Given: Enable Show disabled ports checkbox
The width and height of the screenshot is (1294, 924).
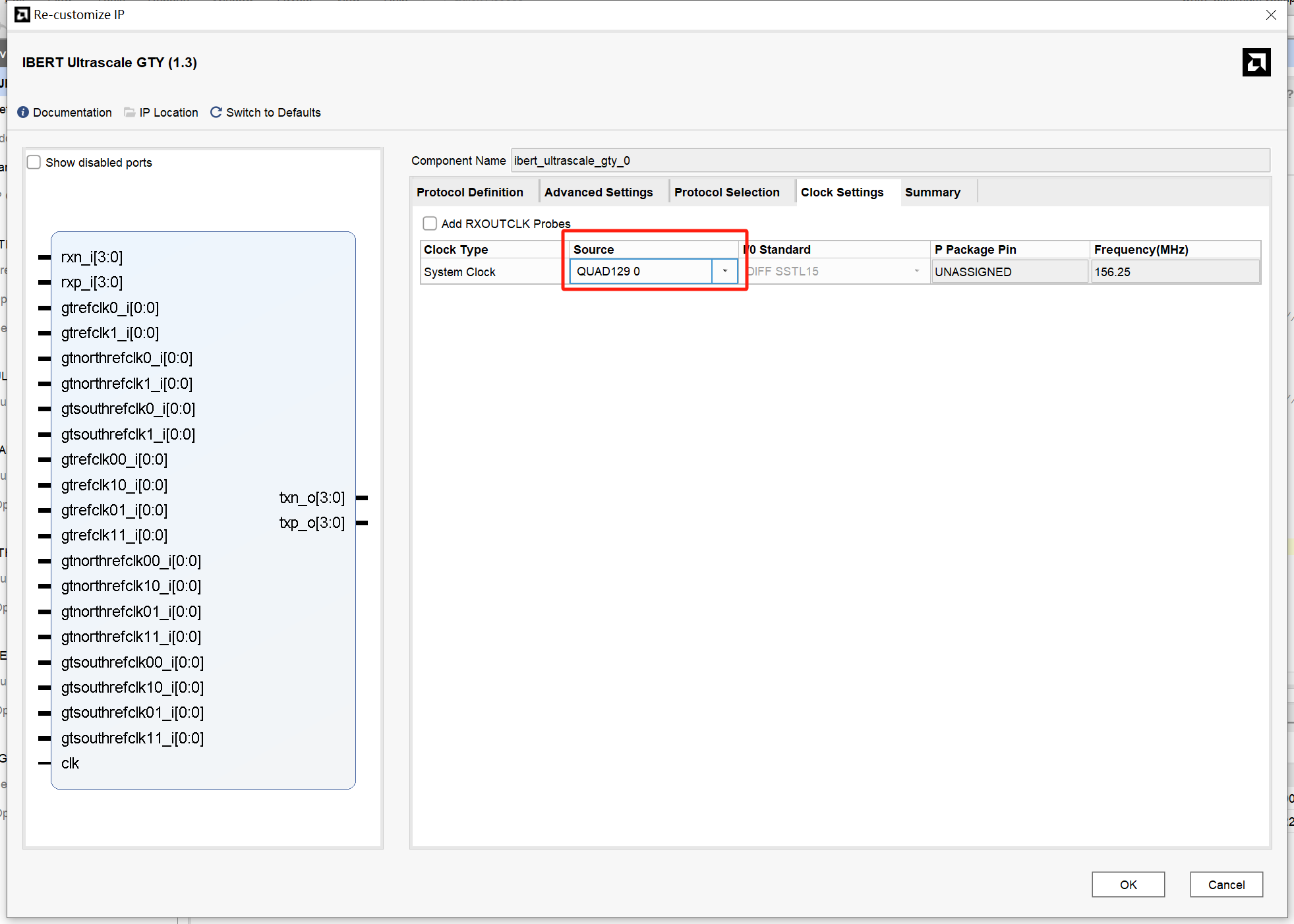Looking at the screenshot, I should point(34,162).
